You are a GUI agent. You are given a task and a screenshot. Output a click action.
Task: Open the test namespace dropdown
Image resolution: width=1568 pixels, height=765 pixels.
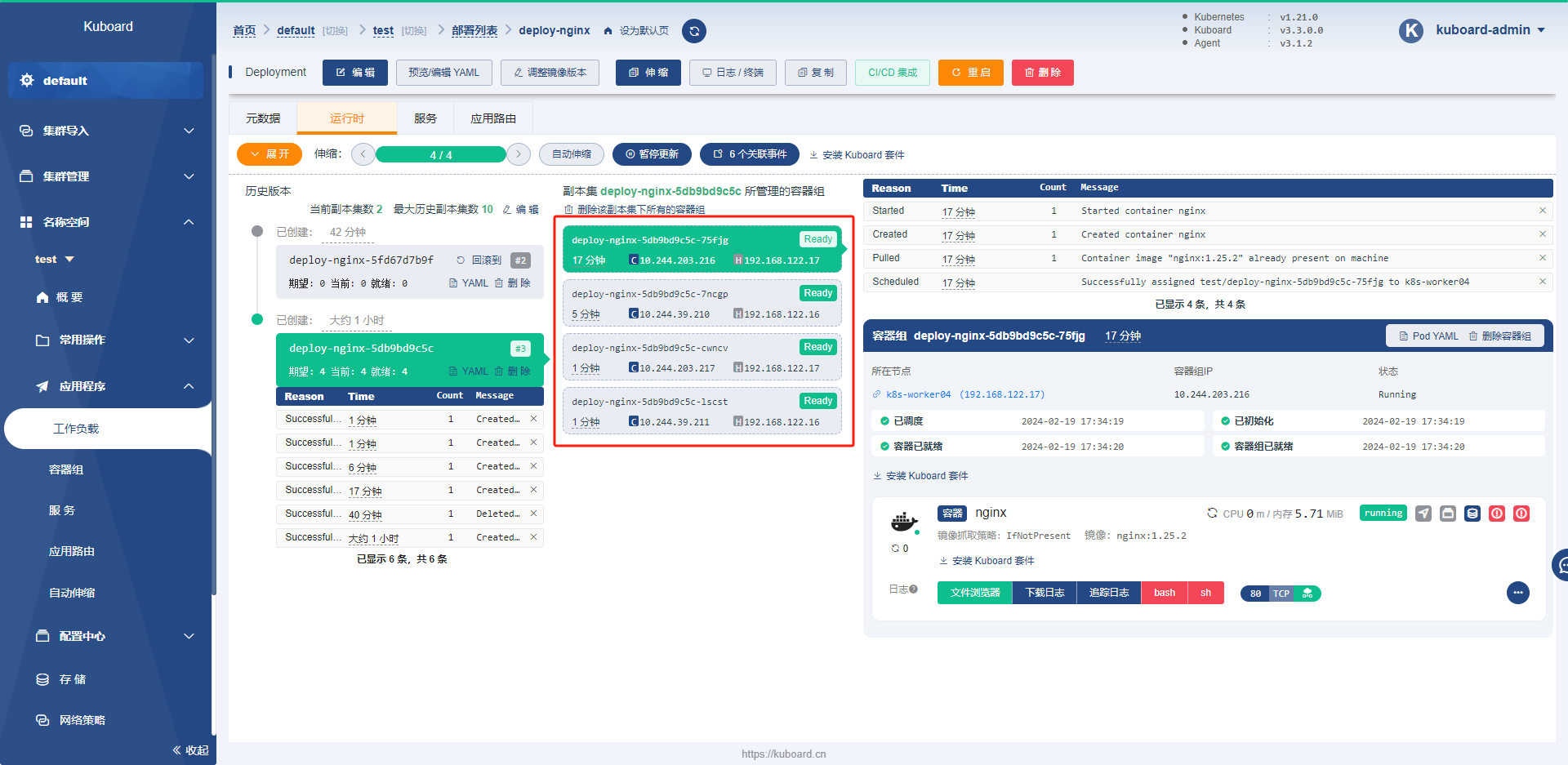(54, 260)
